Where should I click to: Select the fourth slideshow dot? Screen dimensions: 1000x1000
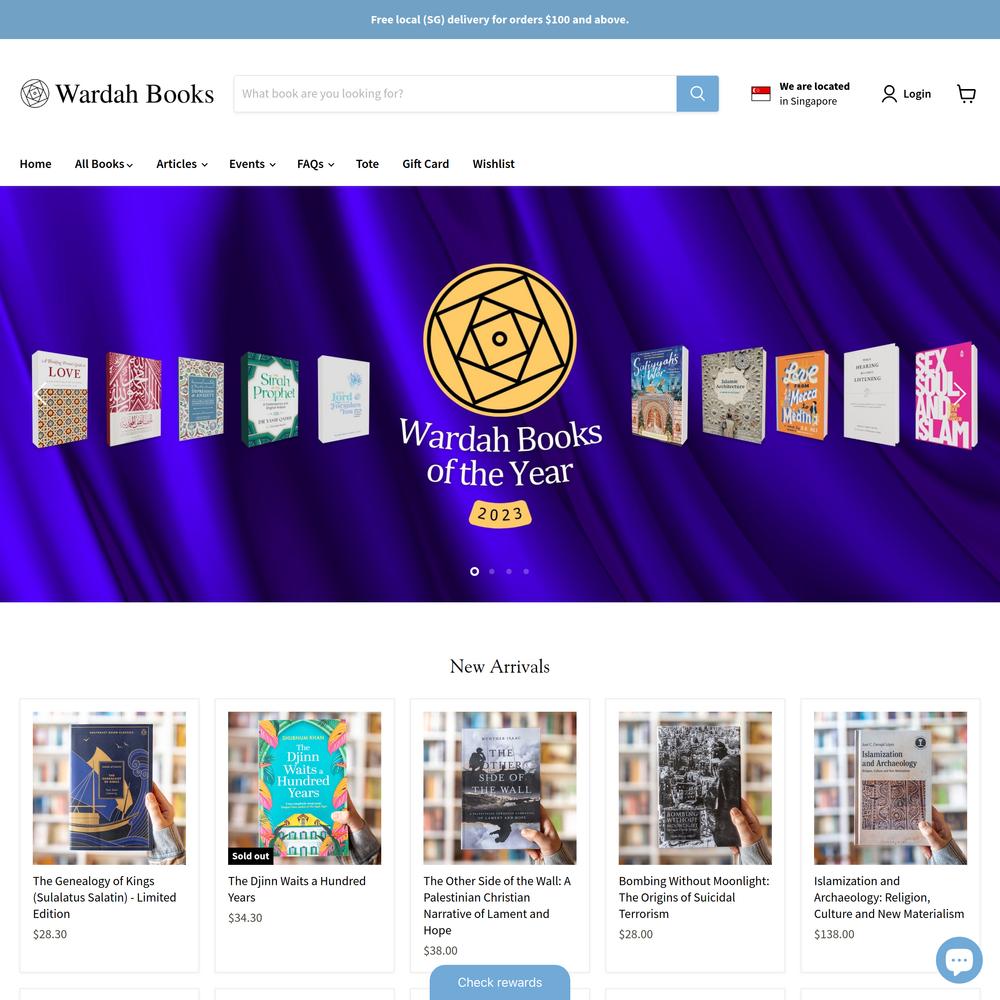click(526, 571)
